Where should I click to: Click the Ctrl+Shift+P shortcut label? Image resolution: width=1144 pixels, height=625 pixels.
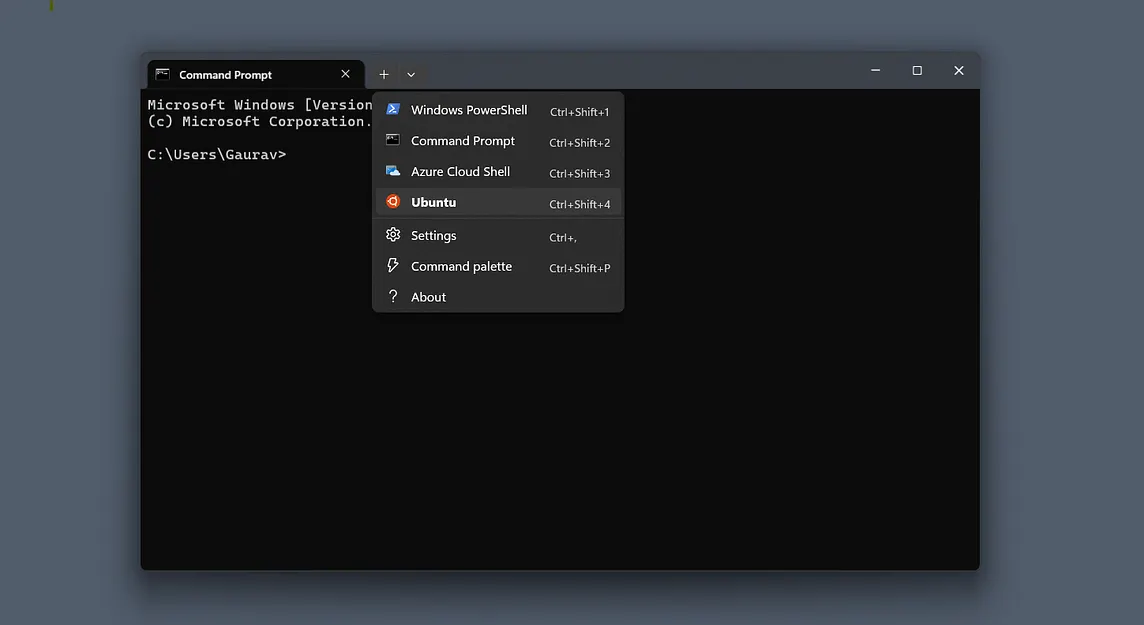point(579,268)
